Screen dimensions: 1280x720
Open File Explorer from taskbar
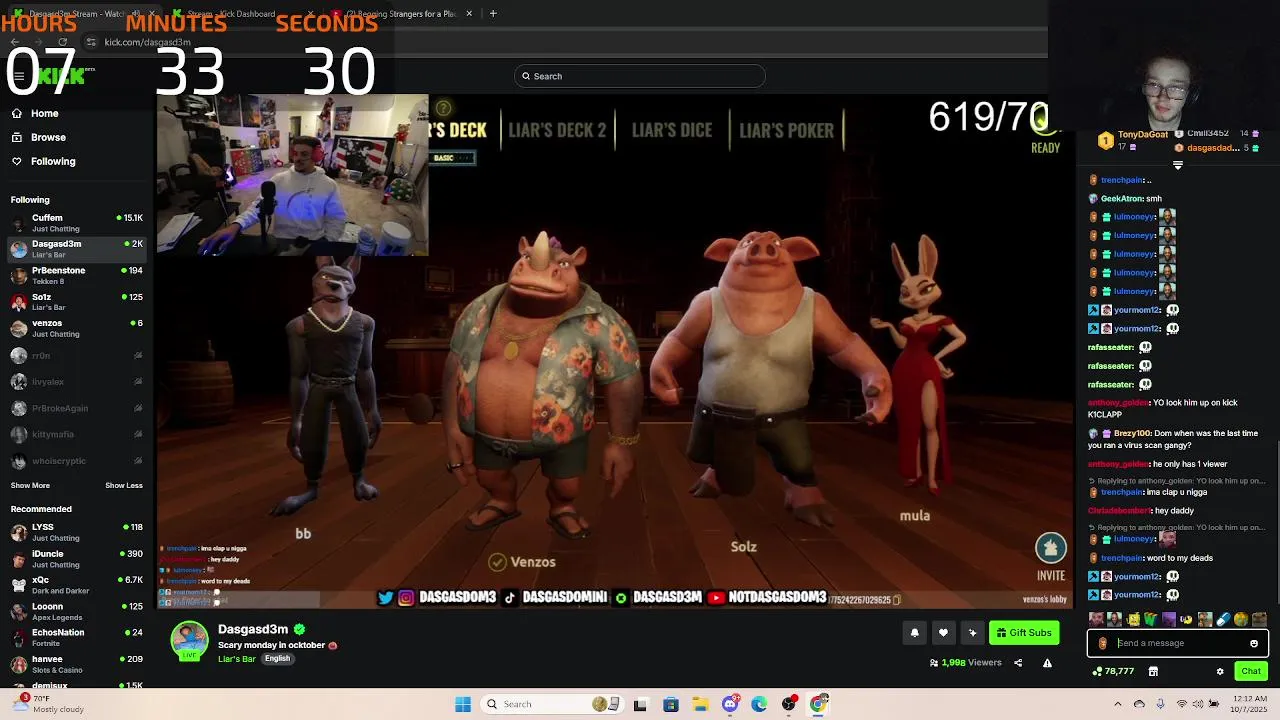coord(700,704)
